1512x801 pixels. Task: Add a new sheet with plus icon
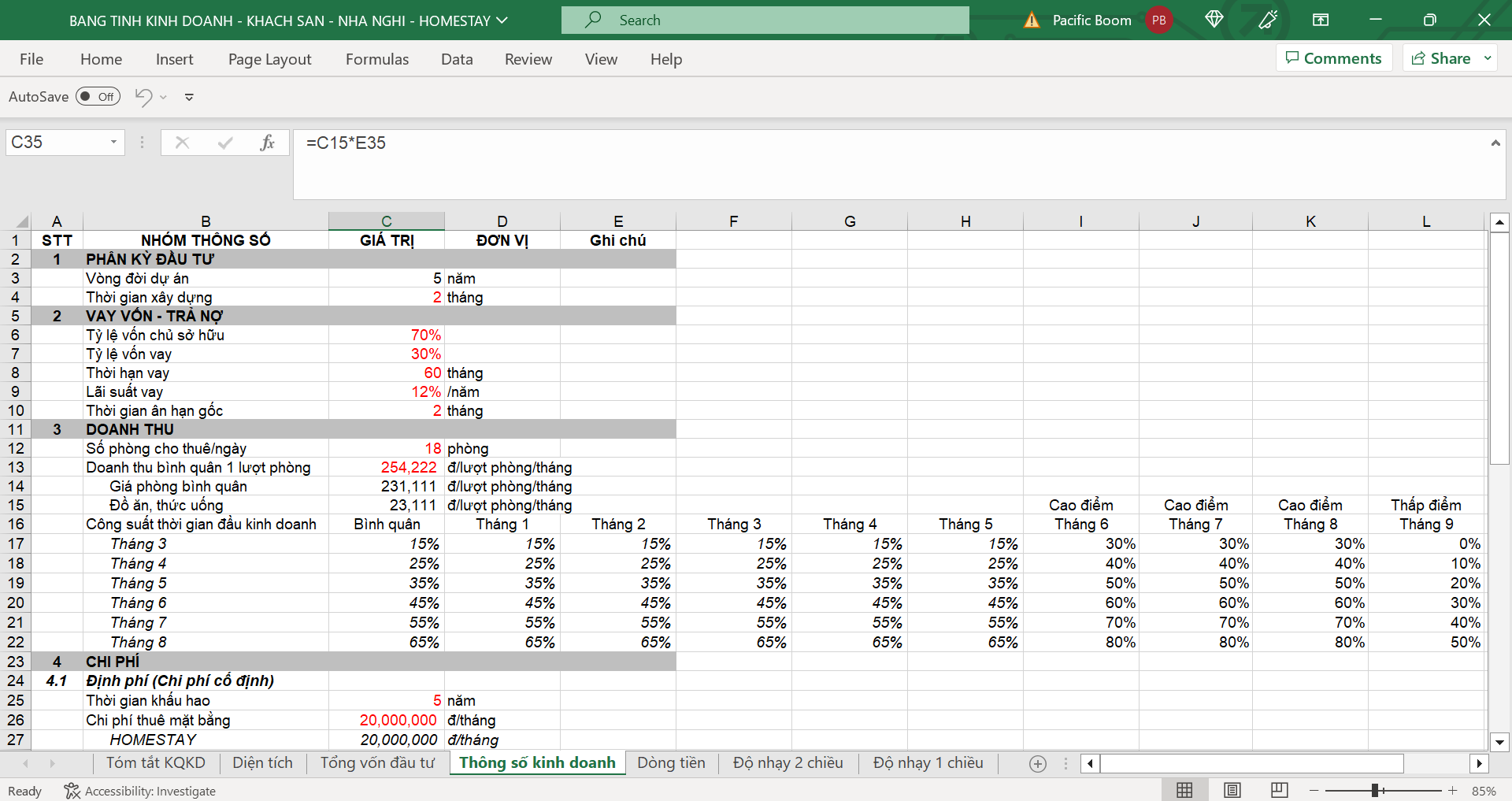pyautogui.click(x=1038, y=763)
